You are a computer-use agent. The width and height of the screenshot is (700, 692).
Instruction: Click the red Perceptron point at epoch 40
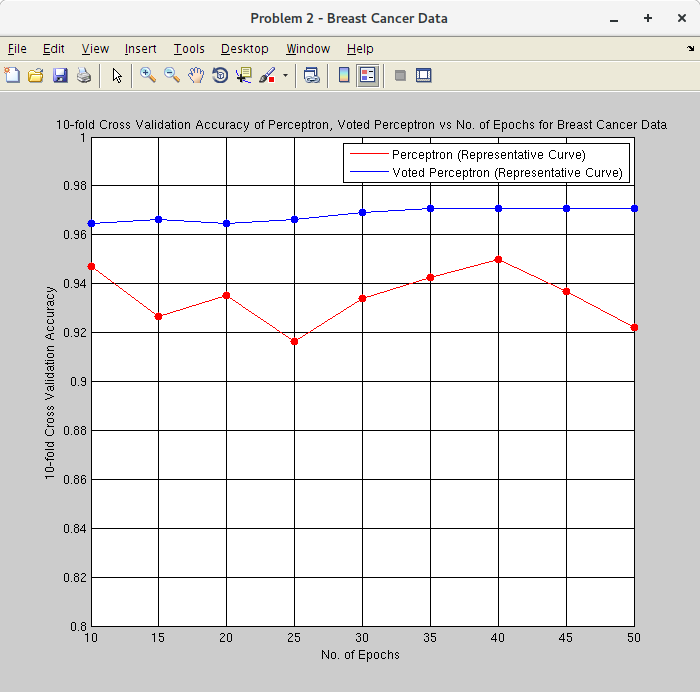pyautogui.click(x=499, y=259)
